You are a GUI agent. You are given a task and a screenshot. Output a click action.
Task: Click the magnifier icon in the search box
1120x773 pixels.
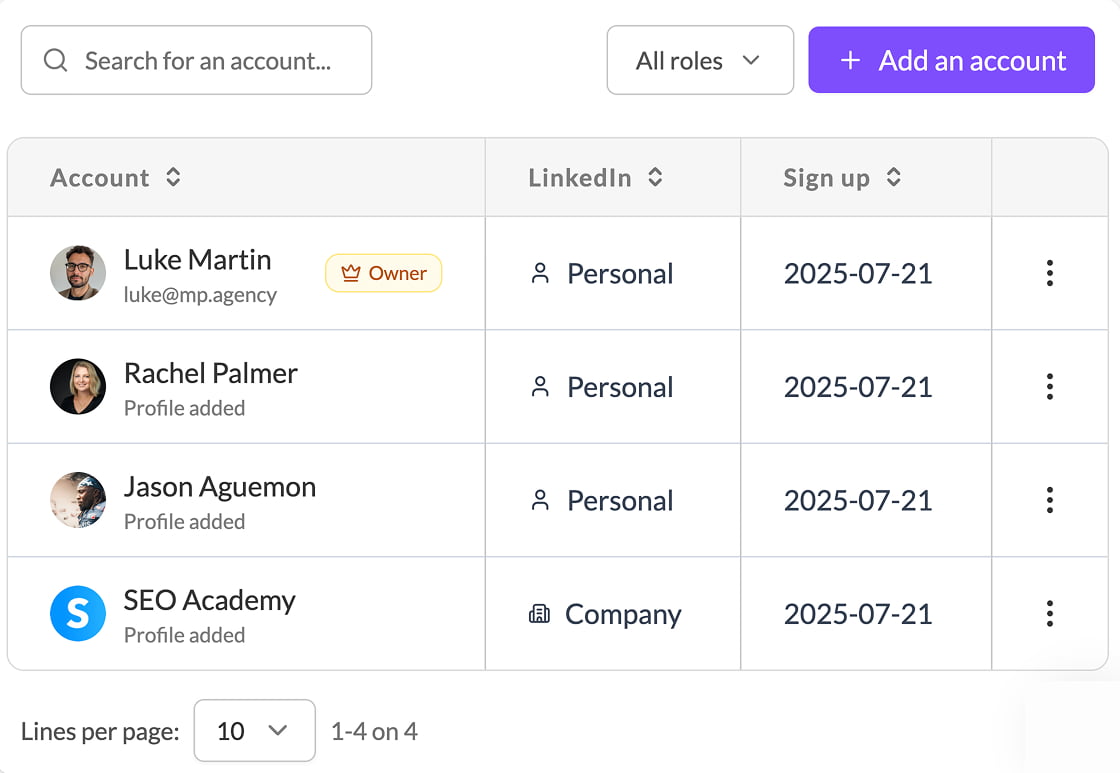tap(56, 61)
